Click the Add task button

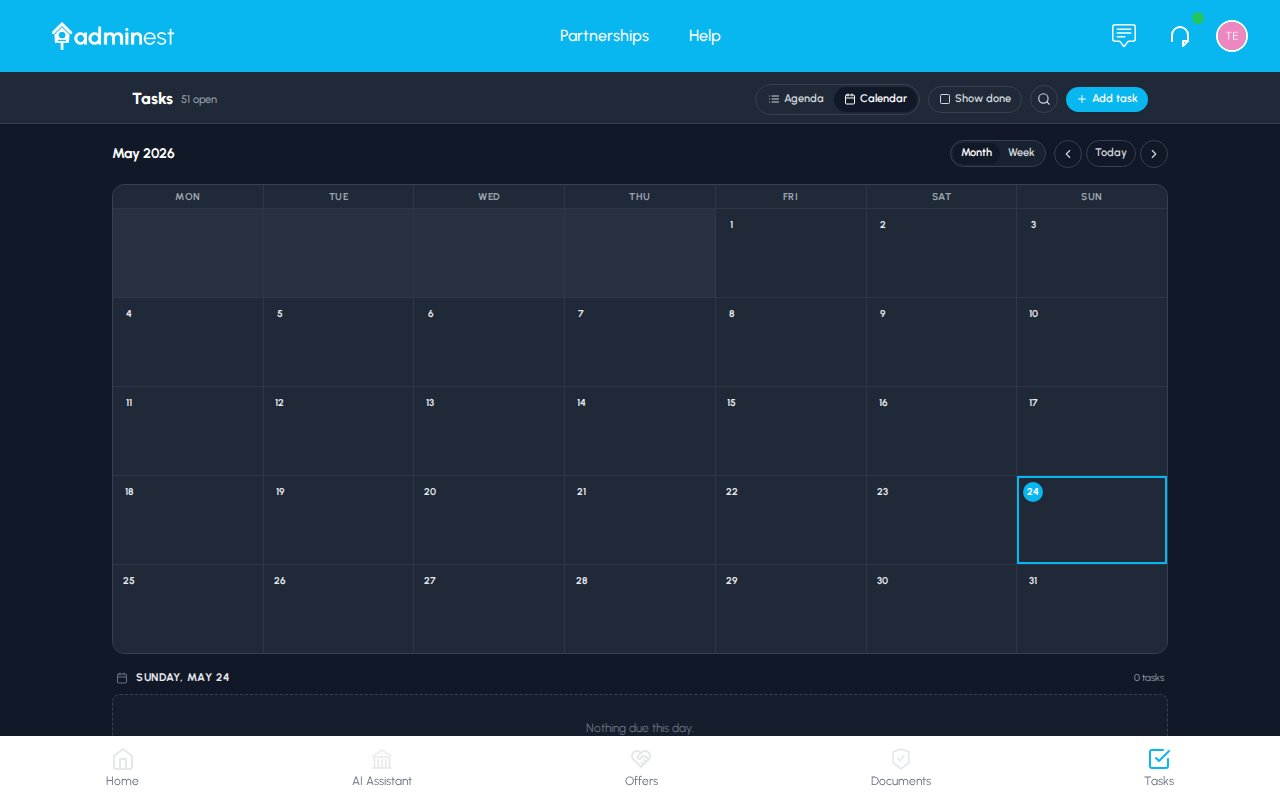click(x=1107, y=99)
